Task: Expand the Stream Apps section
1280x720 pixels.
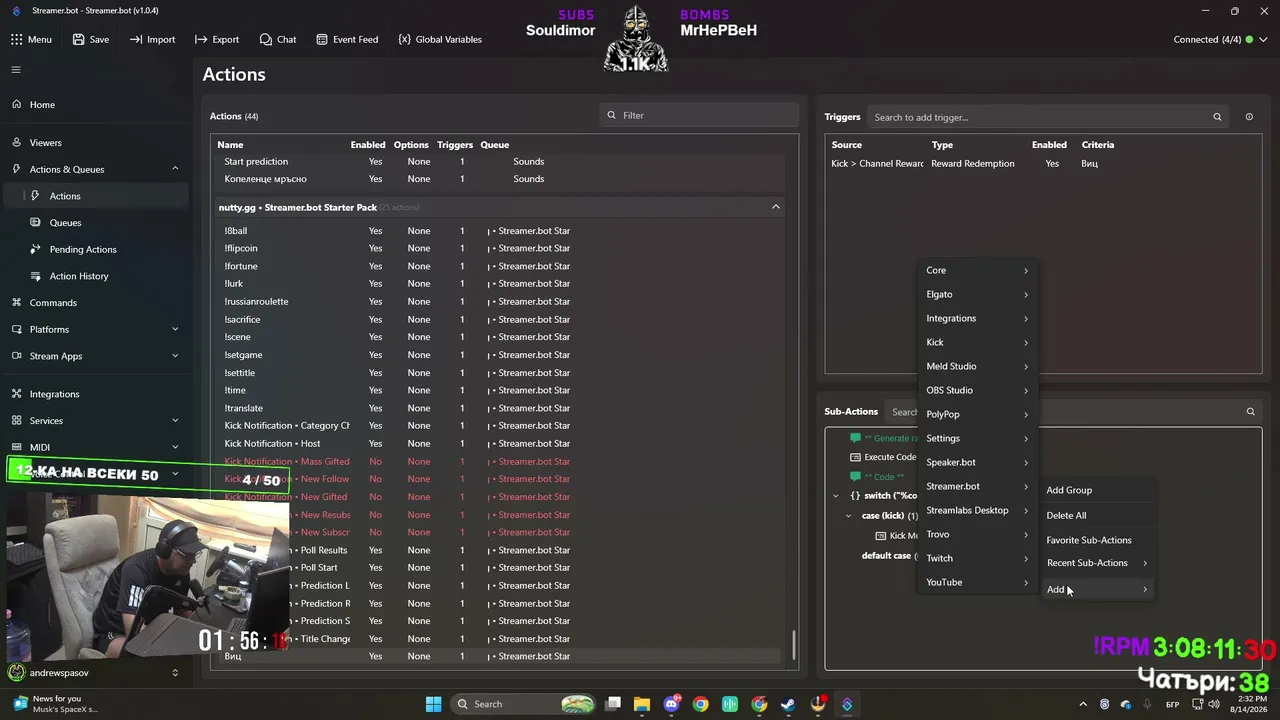Action: [x=175, y=356]
